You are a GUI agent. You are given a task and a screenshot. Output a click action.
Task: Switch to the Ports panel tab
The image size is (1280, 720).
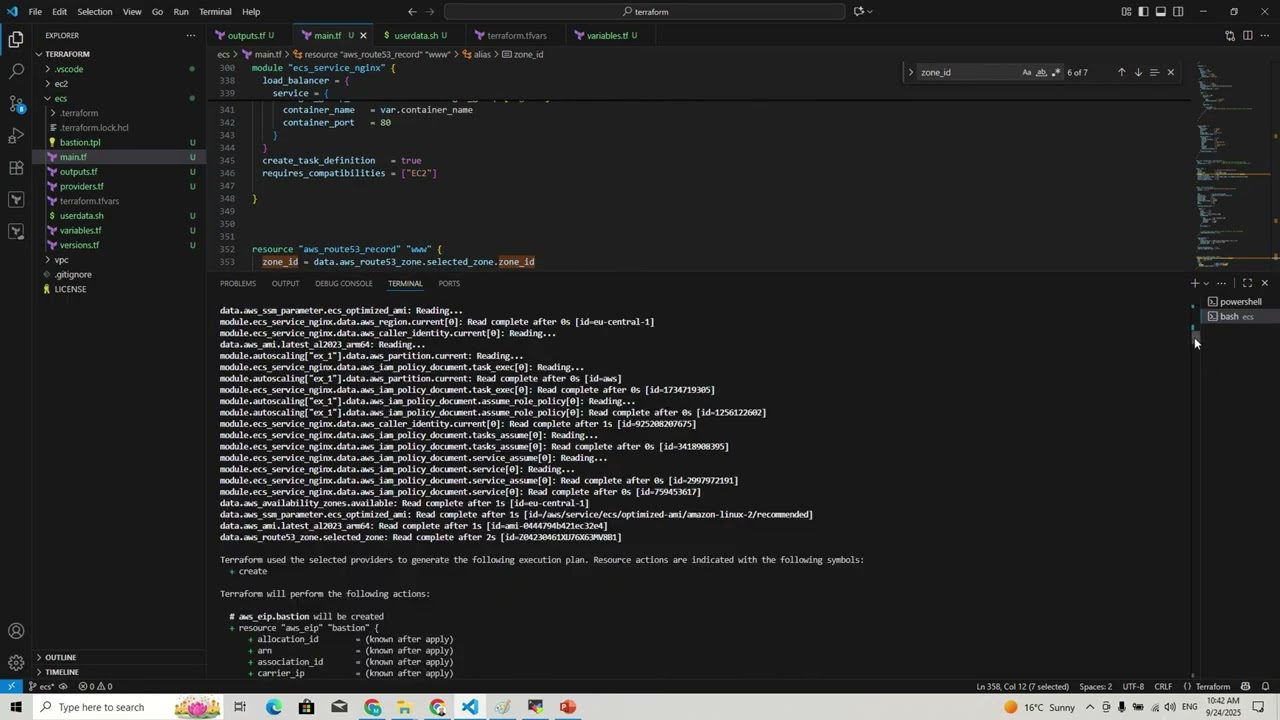(x=449, y=283)
